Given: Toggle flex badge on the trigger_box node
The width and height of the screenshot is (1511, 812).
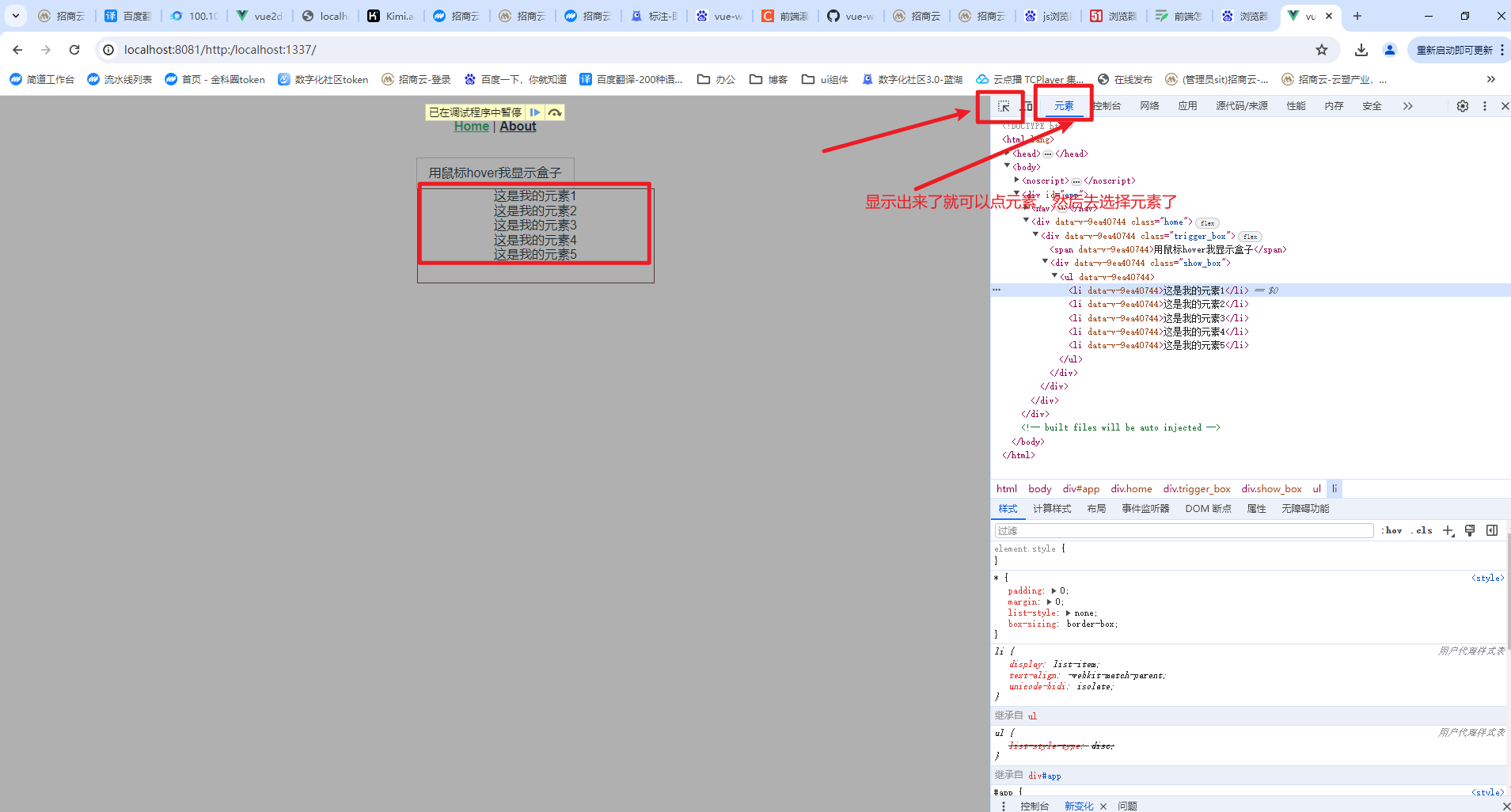Looking at the screenshot, I should click(1250, 237).
